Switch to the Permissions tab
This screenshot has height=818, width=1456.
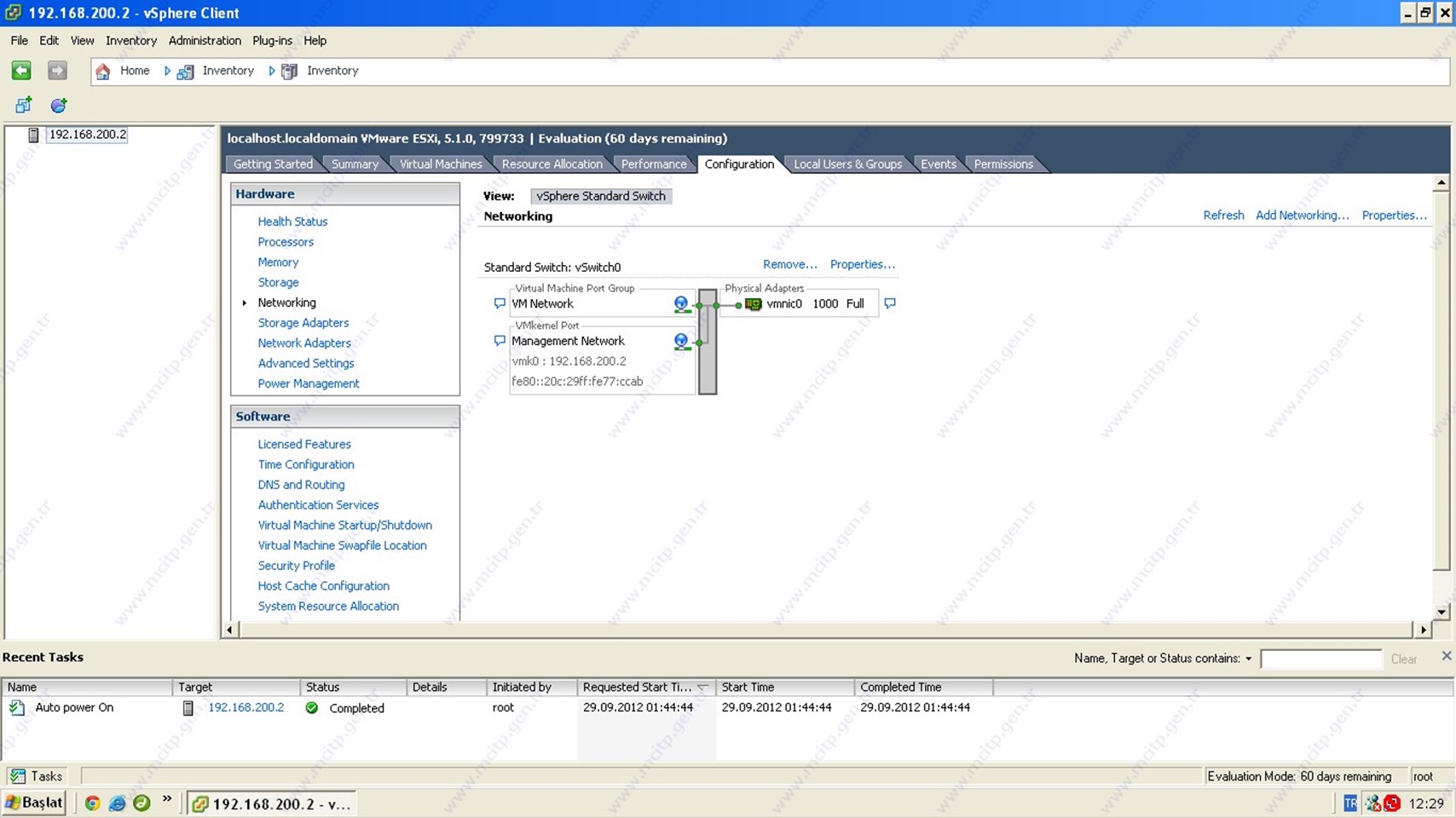coord(1003,164)
